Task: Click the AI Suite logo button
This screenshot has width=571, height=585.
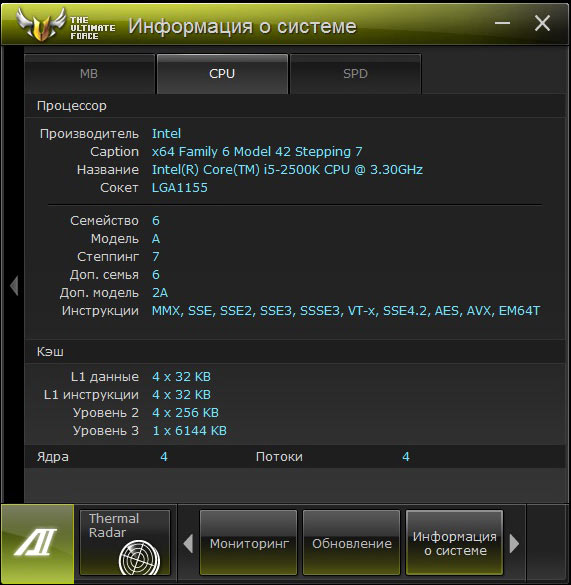Action: (x=37, y=544)
